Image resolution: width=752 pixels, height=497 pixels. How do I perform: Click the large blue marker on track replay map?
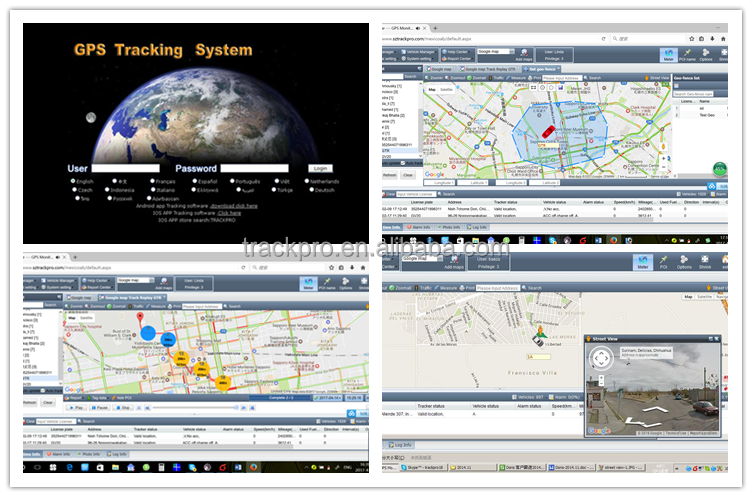point(147,334)
